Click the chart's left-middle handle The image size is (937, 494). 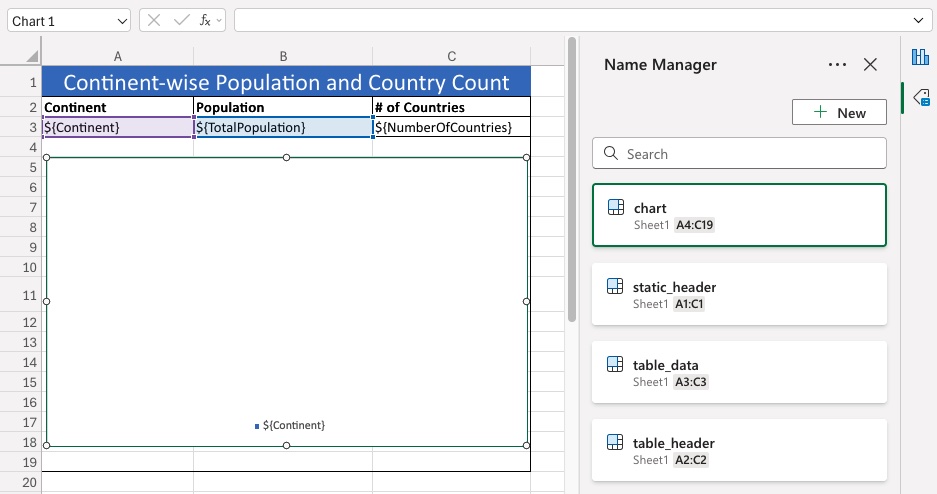pos(47,302)
